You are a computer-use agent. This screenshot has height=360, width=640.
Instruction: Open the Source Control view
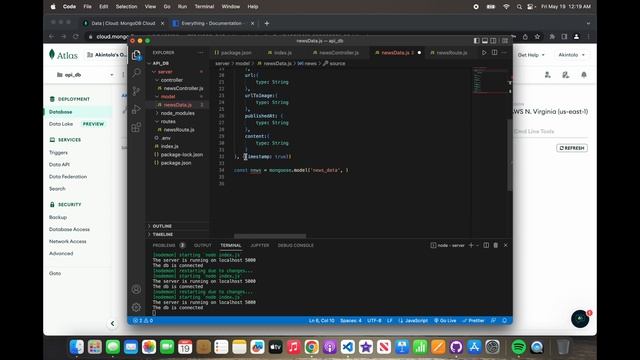tap(136, 91)
